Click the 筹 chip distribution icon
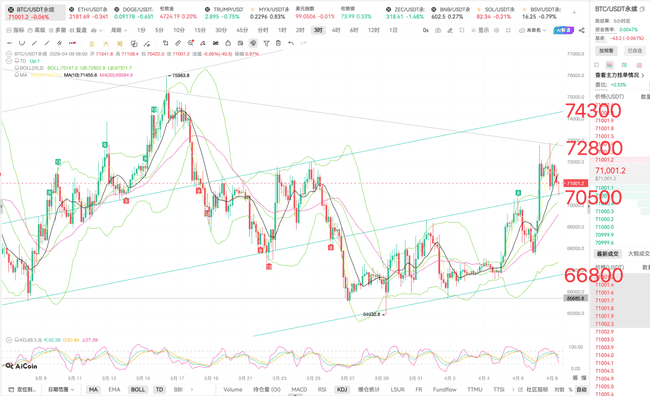The width and height of the screenshot is (650, 396). (x=120, y=44)
